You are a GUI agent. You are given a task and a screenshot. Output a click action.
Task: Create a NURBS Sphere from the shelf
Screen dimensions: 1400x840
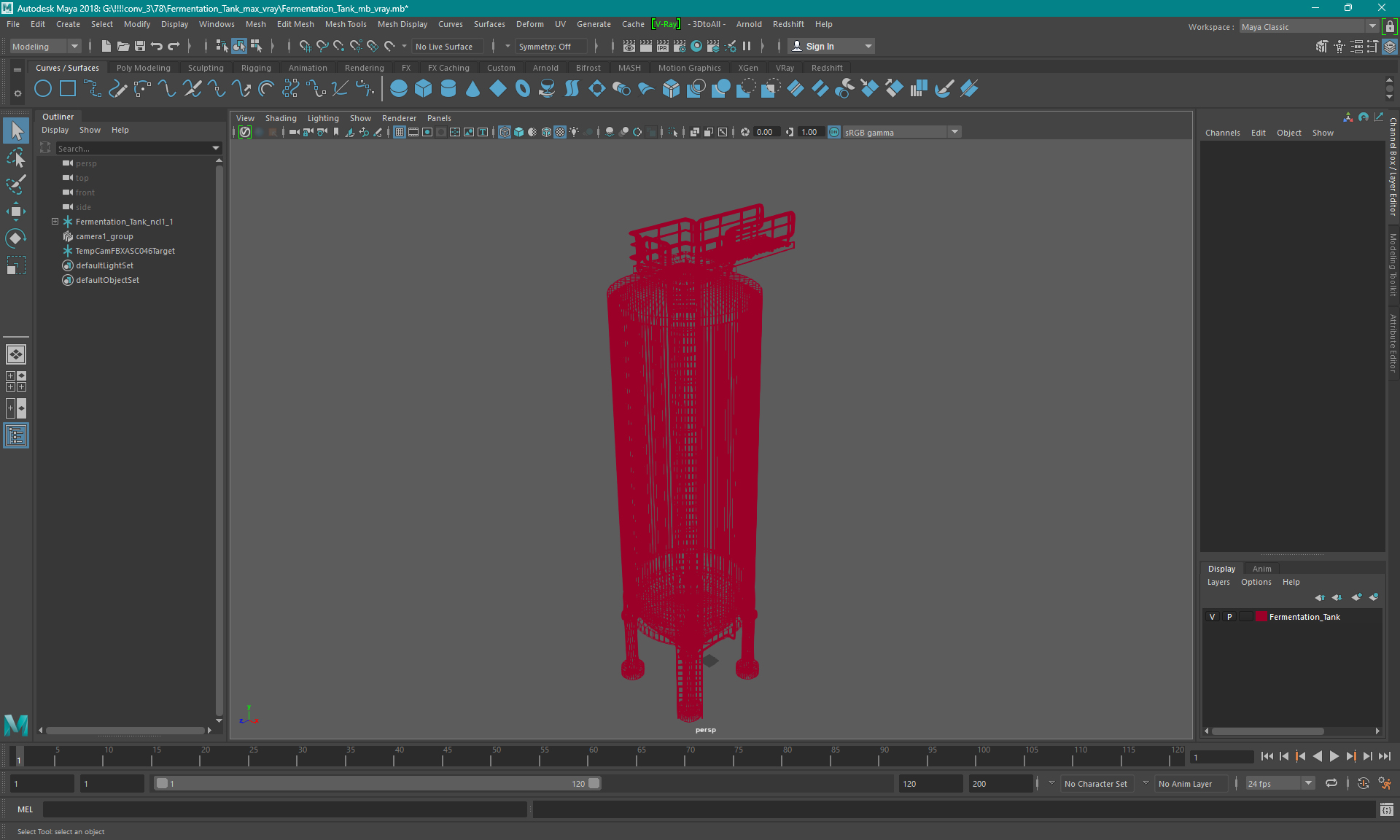(x=399, y=89)
